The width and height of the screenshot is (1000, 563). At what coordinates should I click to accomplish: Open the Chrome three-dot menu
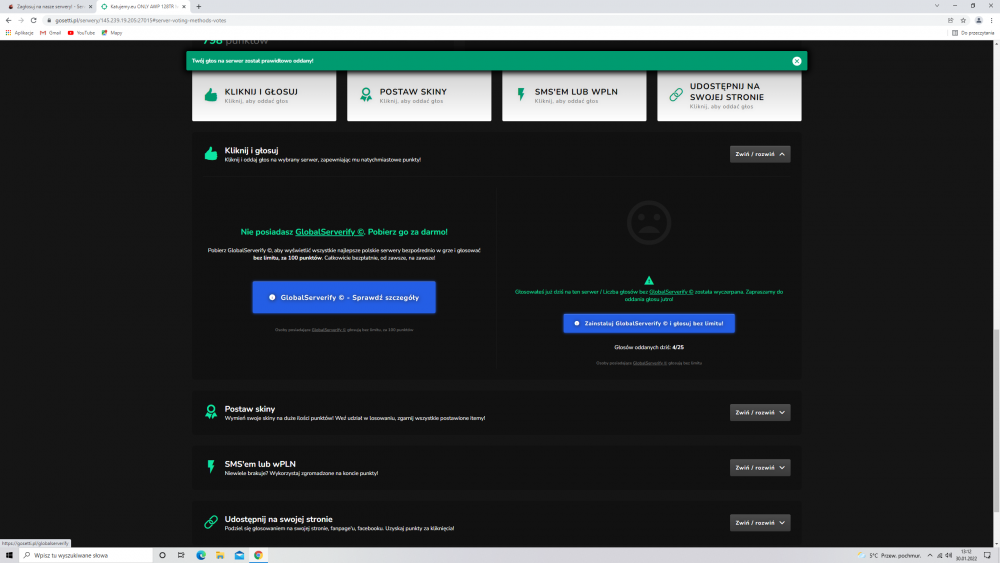click(991, 20)
